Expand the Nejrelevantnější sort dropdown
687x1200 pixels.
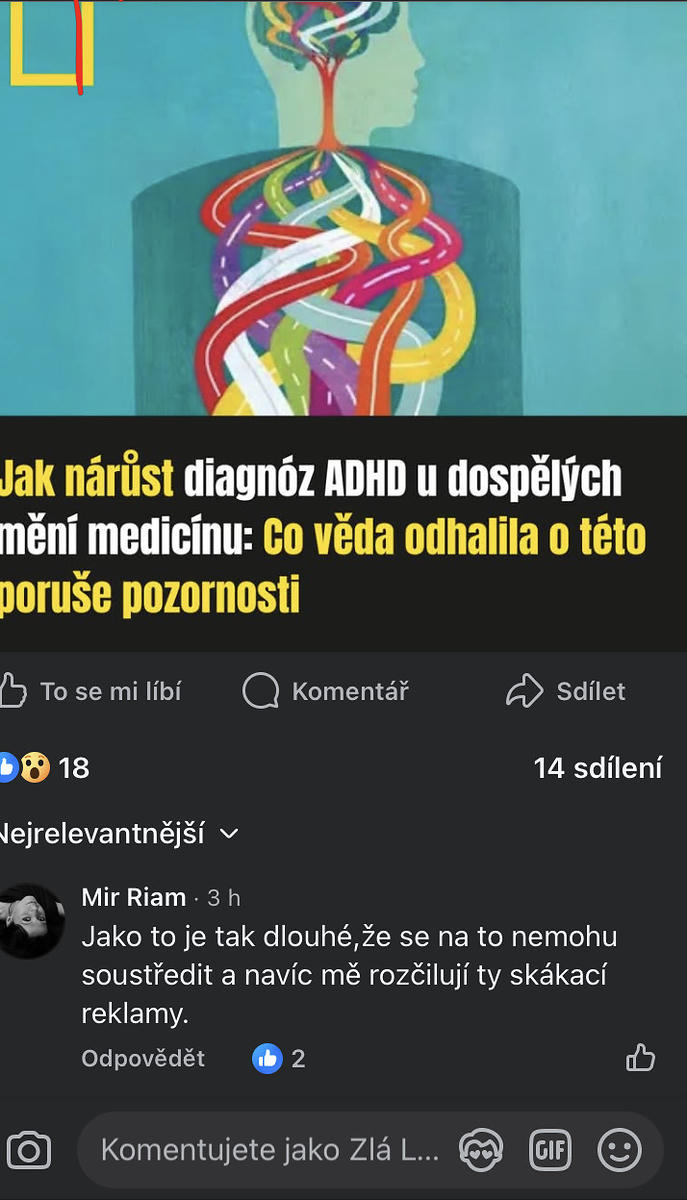pos(119,833)
